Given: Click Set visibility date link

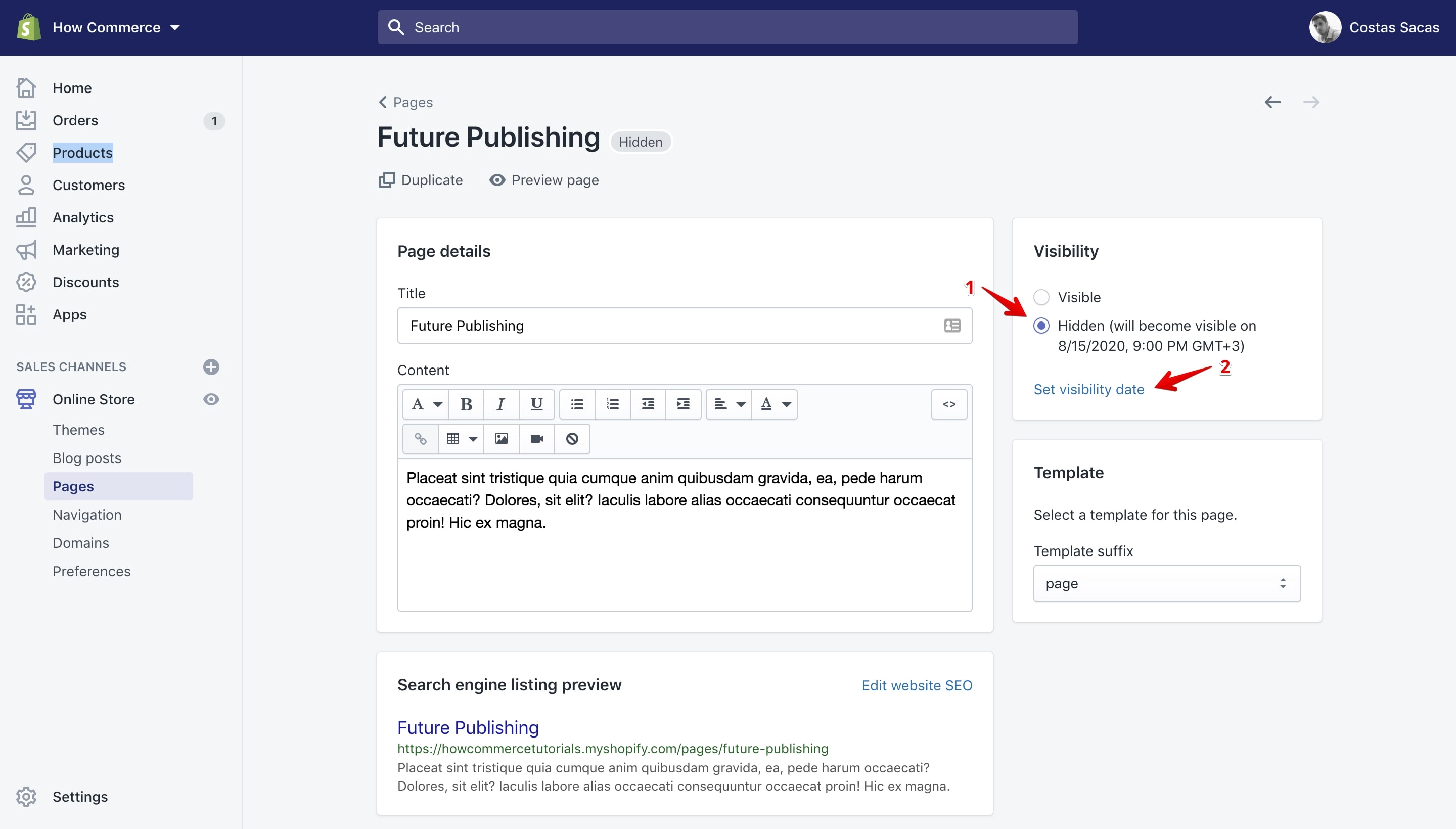Looking at the screenshot, I should [x=1089, y=389].
